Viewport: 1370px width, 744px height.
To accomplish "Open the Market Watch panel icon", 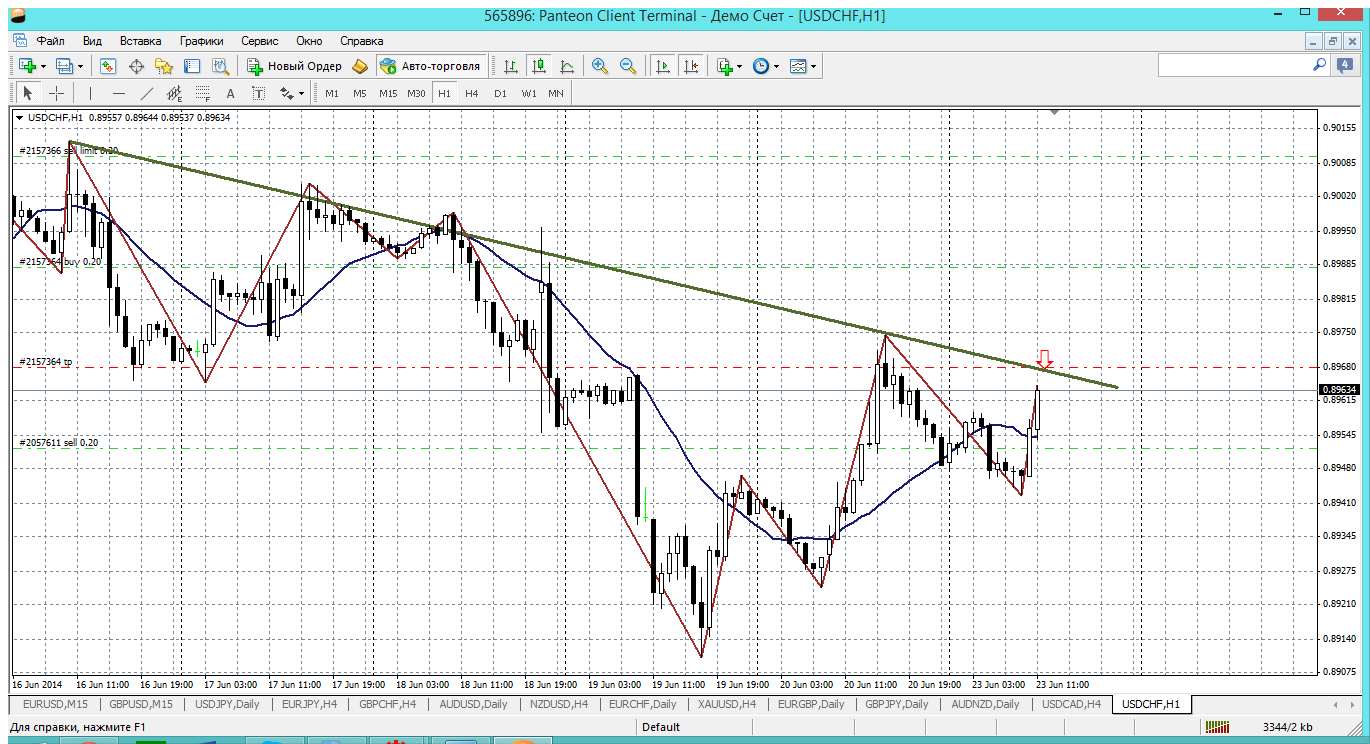I will click(x=108, y=66).
